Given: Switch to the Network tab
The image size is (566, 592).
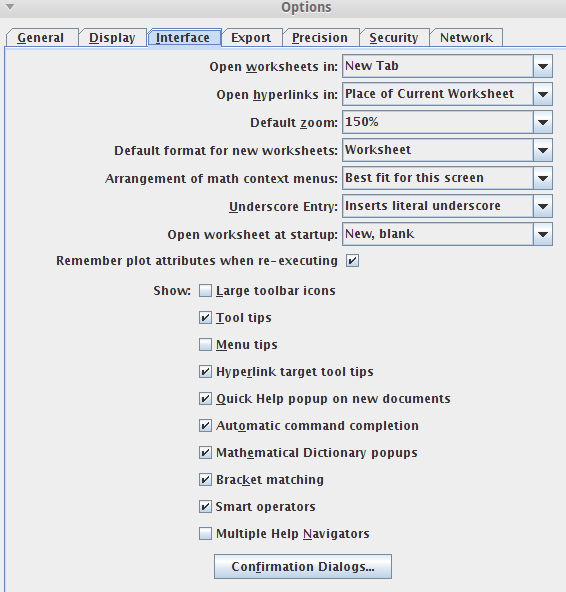Looking at the screenshot, I should pos(466,37).
